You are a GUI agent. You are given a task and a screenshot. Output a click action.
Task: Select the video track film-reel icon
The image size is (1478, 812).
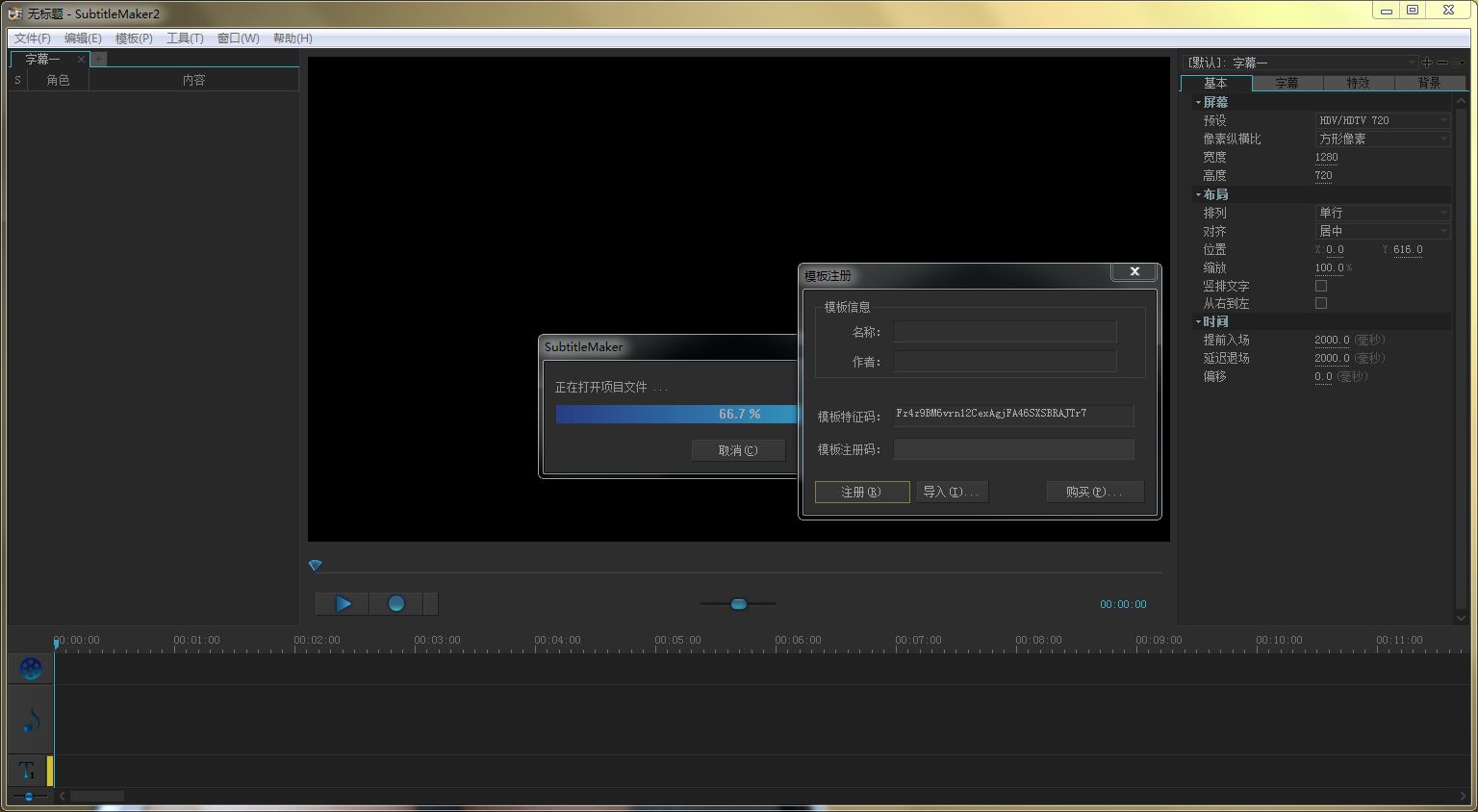tap(31, 669)
